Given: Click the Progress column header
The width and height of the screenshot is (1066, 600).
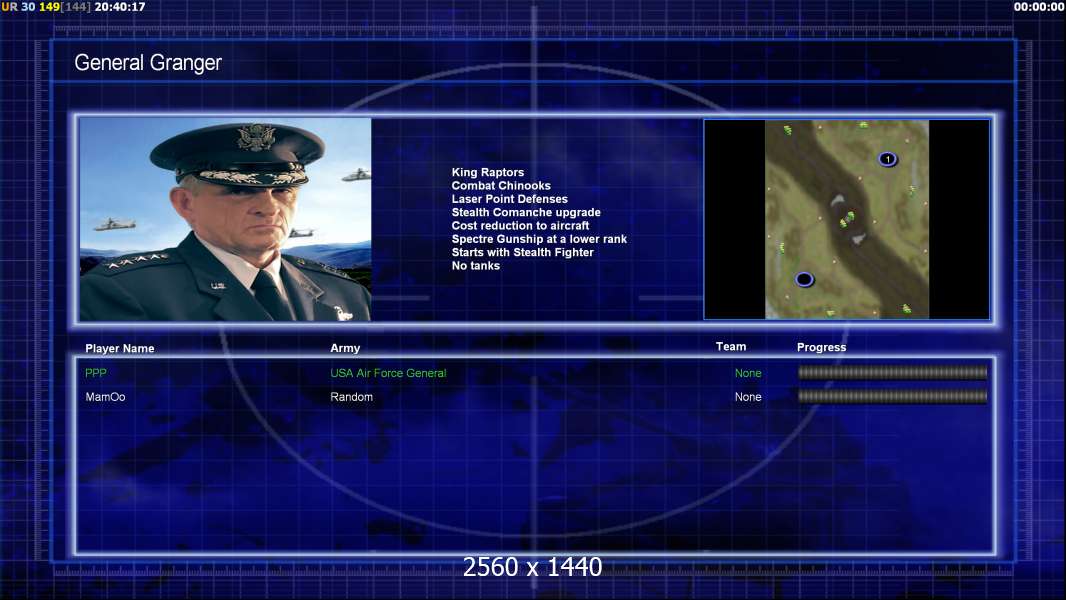Looking at the screenshot, I should (x=821, y=347).
